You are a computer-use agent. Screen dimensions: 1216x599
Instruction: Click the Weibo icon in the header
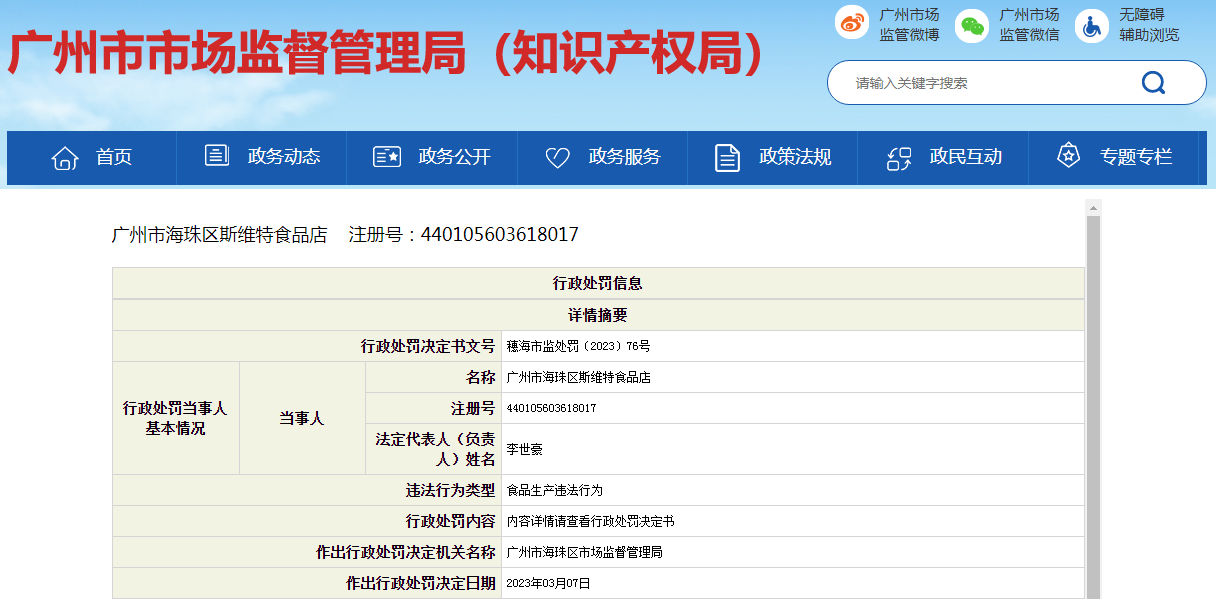pos(852,25)
